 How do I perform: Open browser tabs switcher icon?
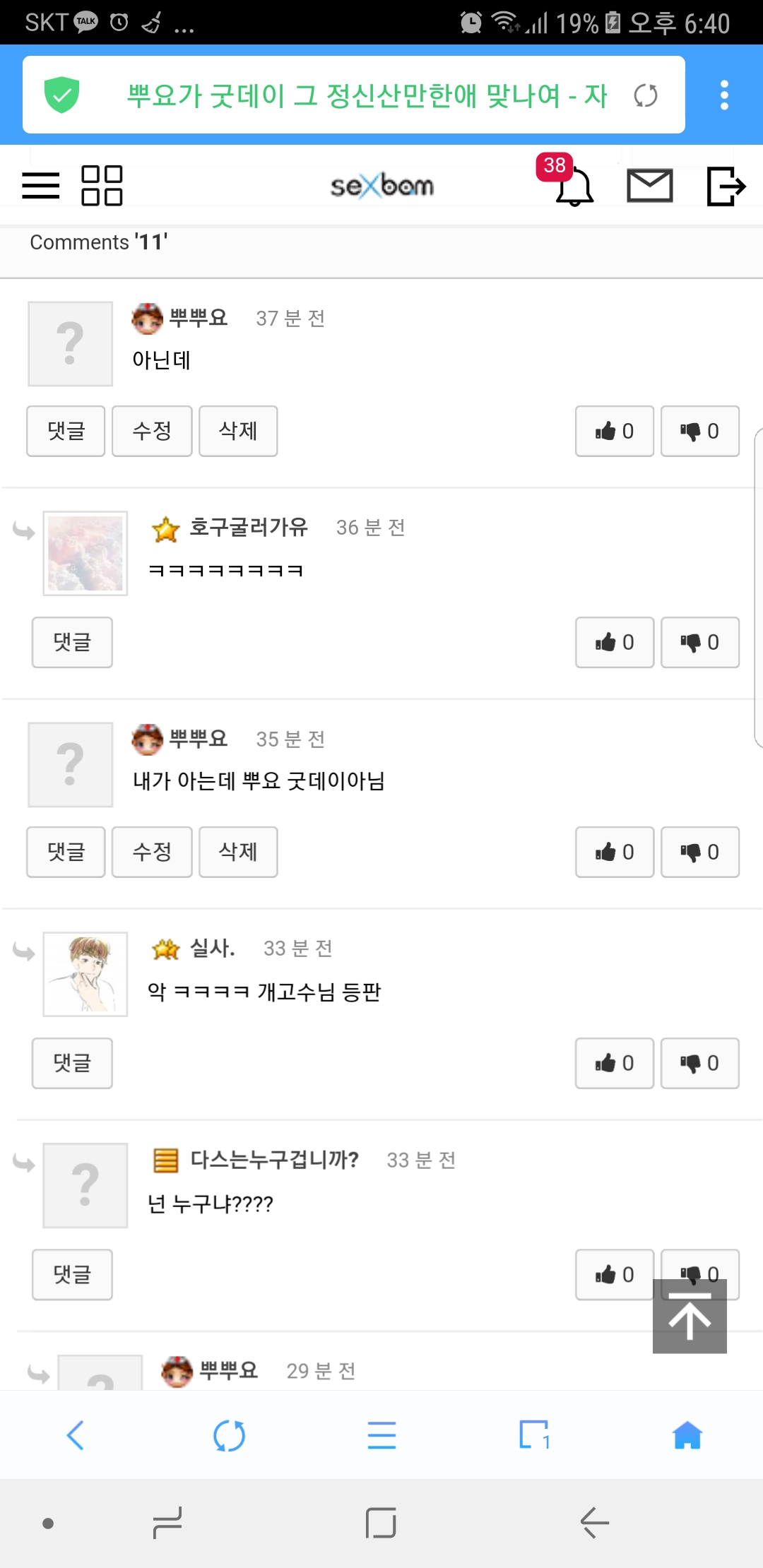(534, 1435)
